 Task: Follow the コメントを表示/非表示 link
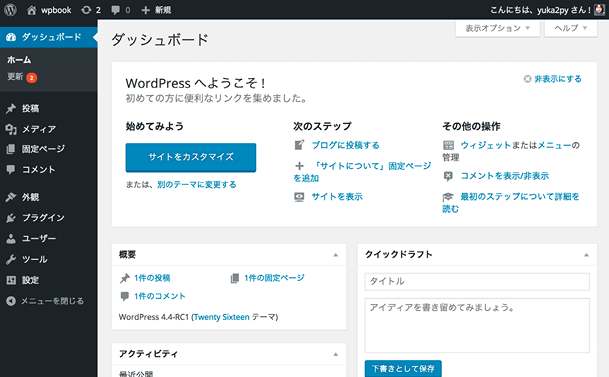pyautogui.click(x=505, y=176)
